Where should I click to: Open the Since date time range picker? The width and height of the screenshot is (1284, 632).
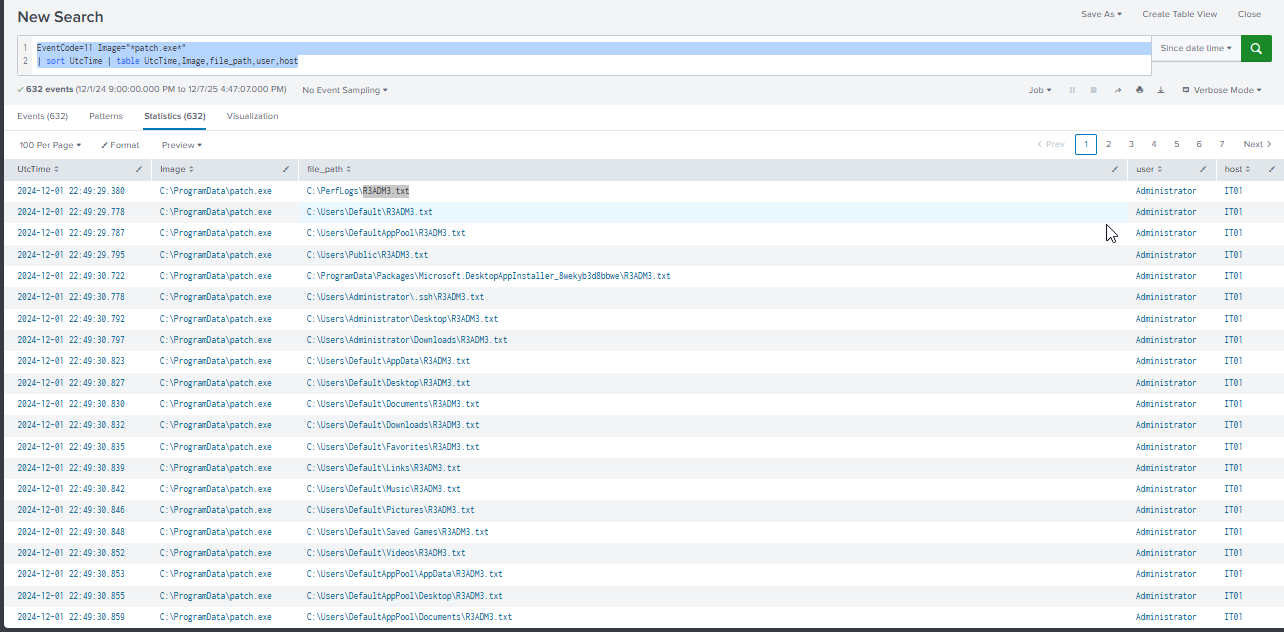[x=1195, y=48]
